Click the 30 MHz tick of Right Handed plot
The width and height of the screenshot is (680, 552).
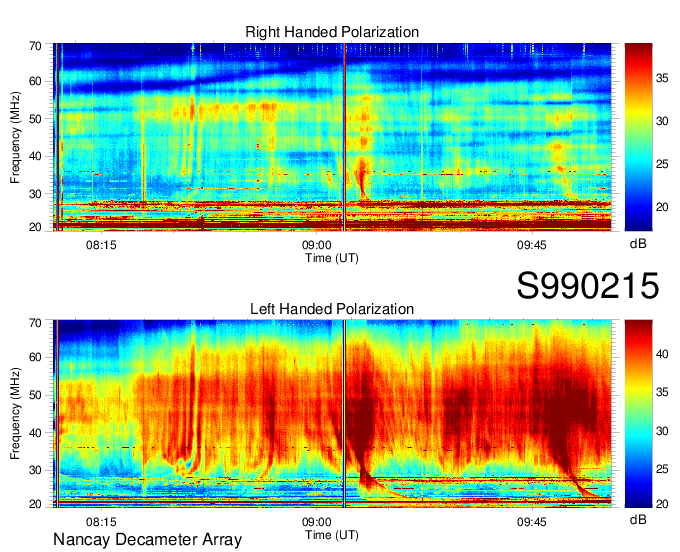(x=36, y=194)
